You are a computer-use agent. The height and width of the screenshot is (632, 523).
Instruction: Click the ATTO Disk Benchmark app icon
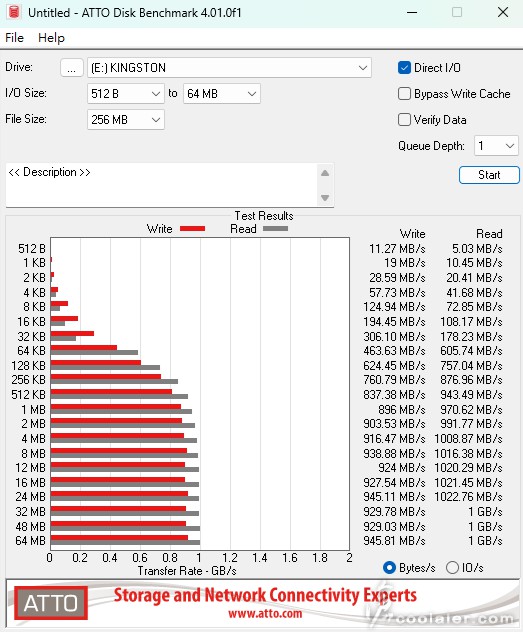click(x=14, y=12)
